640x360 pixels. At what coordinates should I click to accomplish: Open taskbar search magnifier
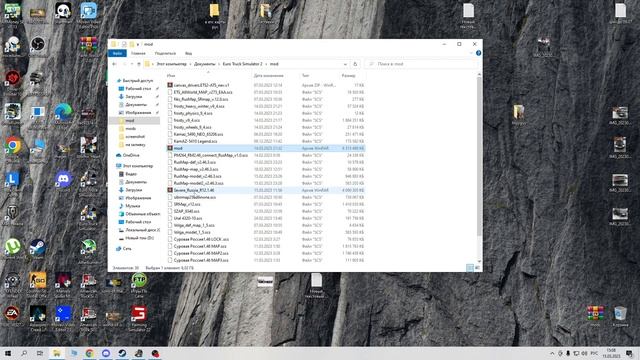click(x=24, y=353)
